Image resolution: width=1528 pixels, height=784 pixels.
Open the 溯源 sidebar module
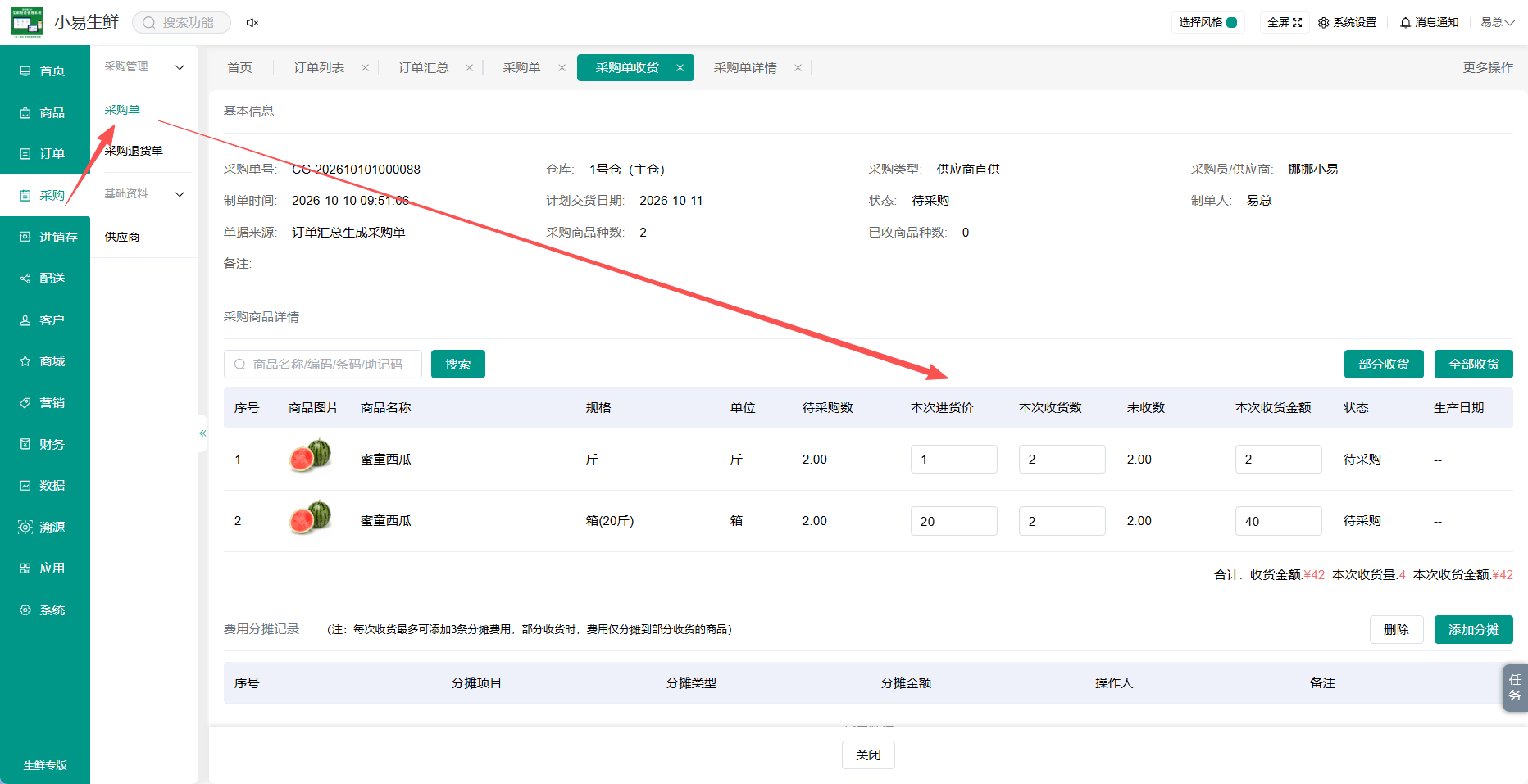pyautogui.click(x=45, y=527)
